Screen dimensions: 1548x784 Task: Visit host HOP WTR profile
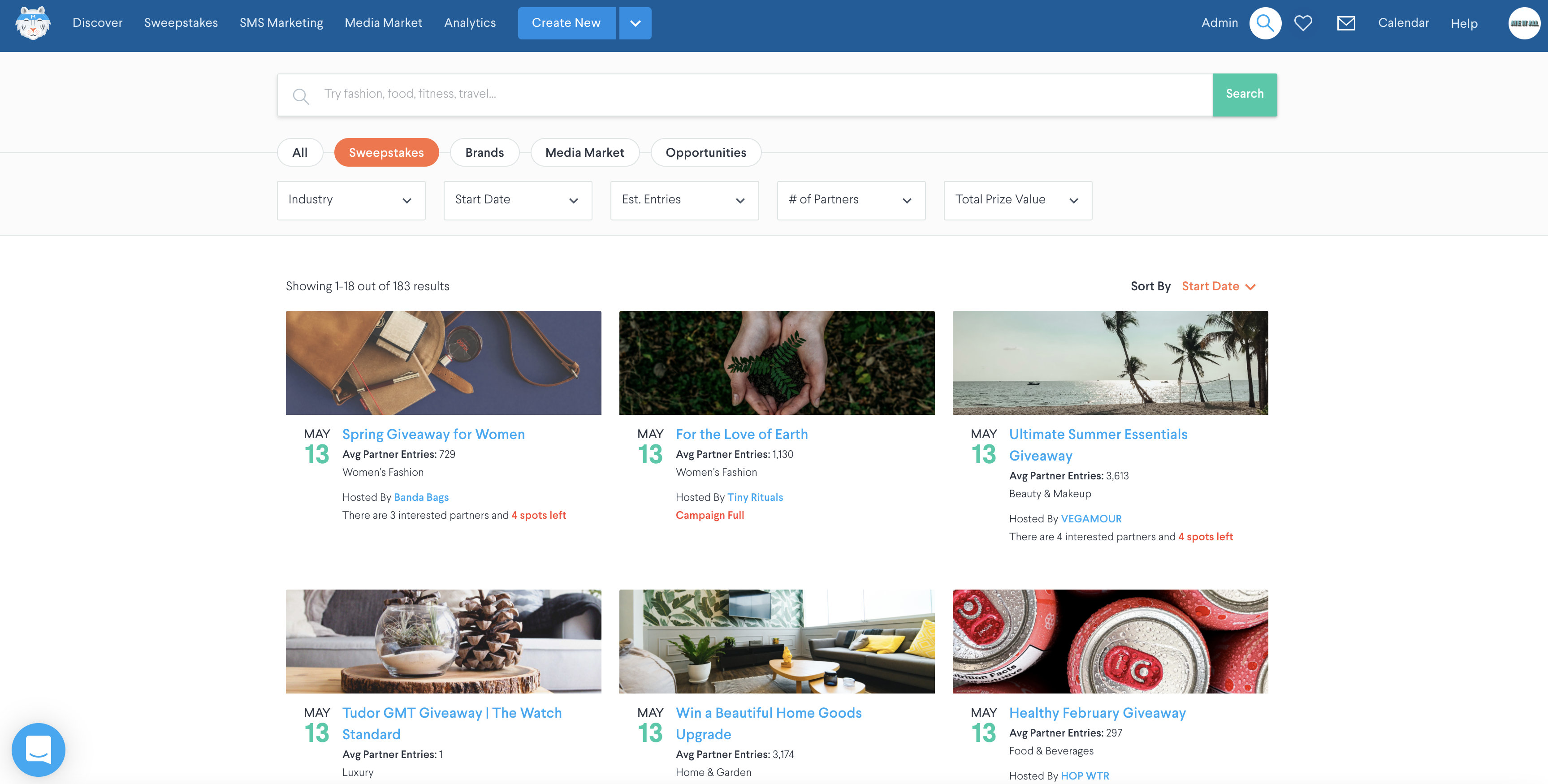click(x=1085, y=776)
